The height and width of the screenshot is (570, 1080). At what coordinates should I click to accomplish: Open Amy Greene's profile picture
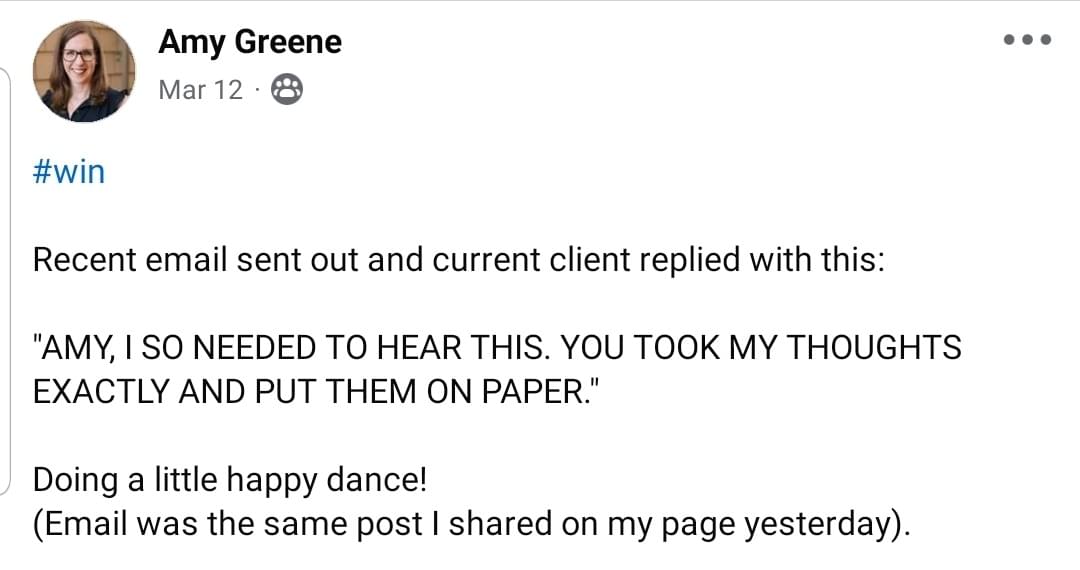coord(84,71)
